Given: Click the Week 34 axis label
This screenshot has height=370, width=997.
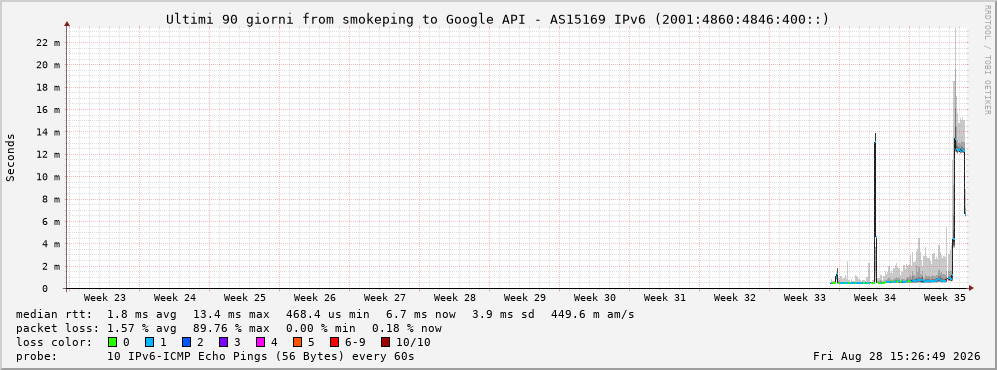Looking at the screenshot, I should click(874, 298).
